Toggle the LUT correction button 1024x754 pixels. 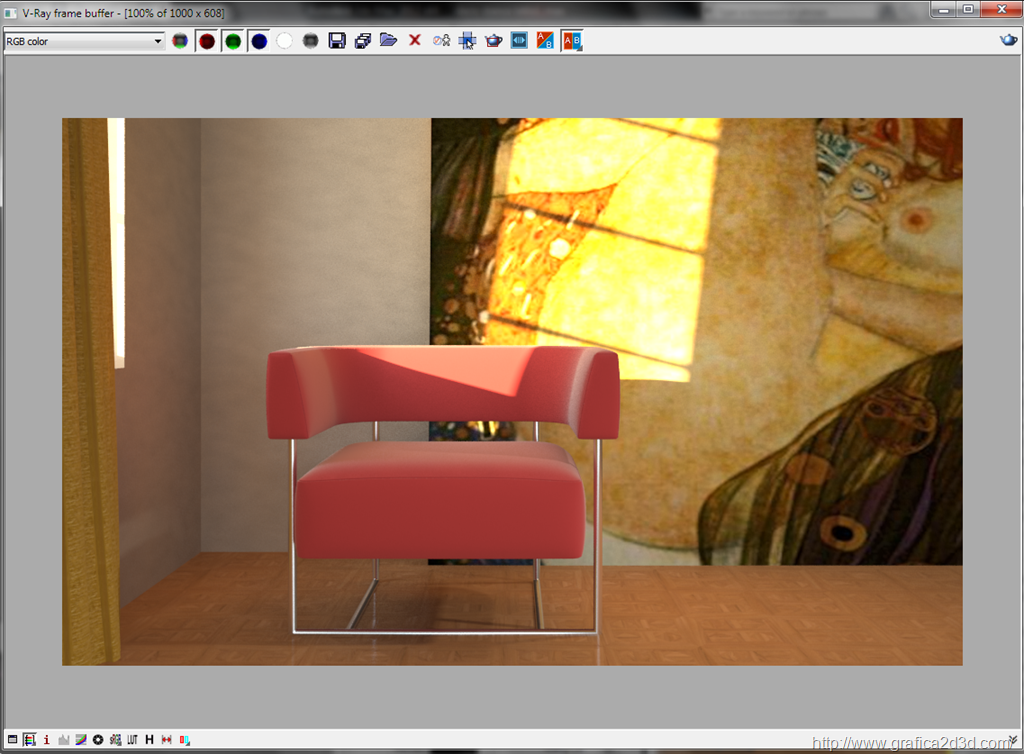coord(133,740)
